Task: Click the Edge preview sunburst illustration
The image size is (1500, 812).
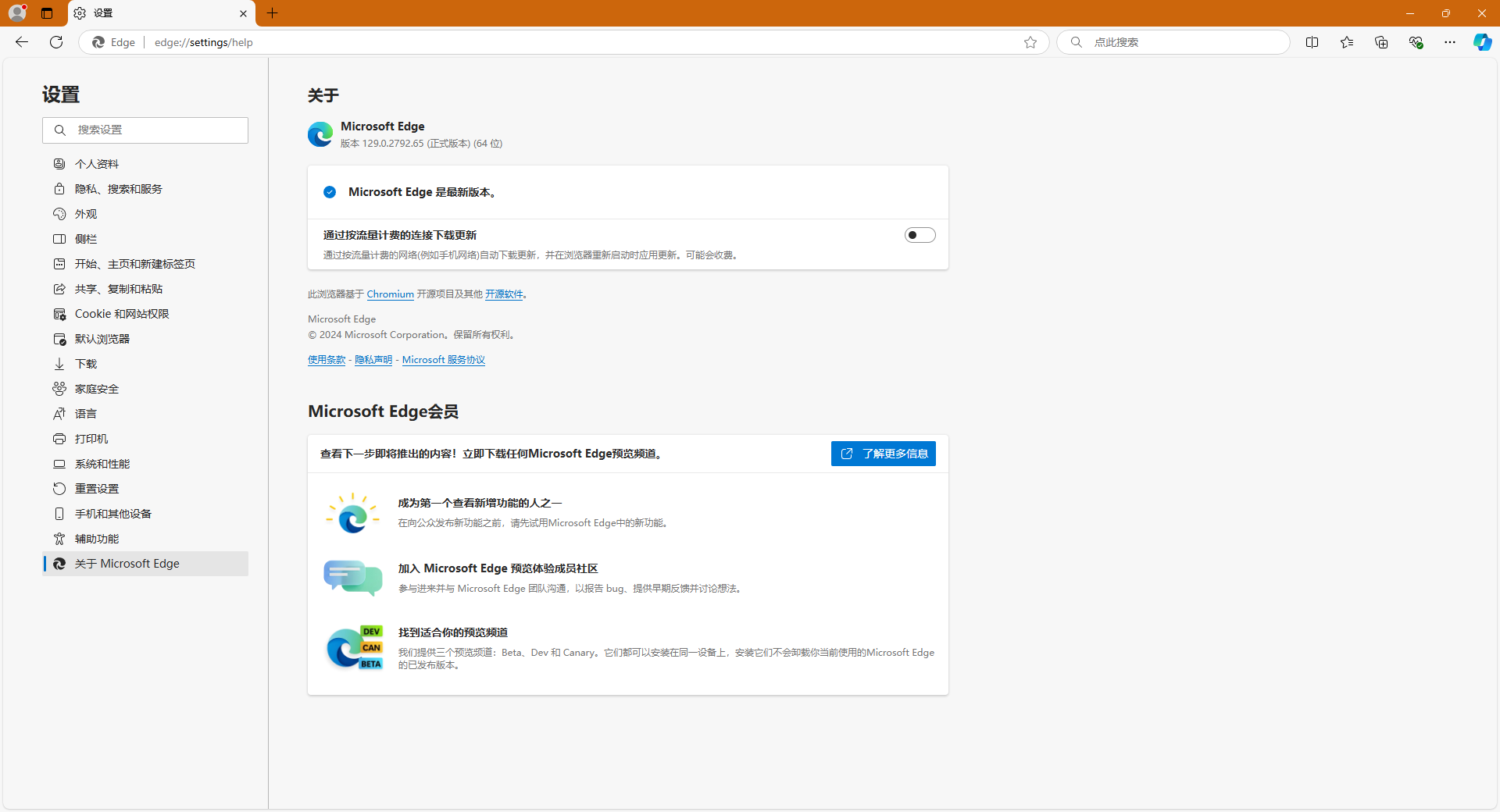Action: pyautogui.click(x=353, y=513)
